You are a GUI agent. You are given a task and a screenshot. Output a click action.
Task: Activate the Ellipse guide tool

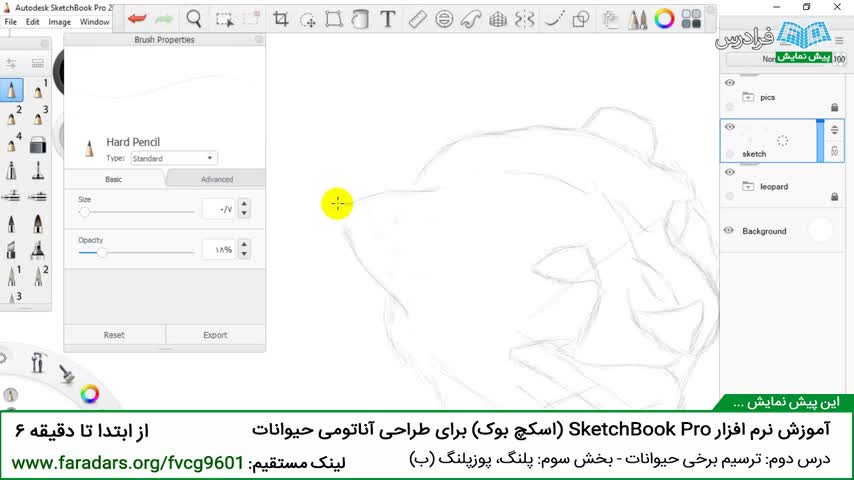pos(444,19)
